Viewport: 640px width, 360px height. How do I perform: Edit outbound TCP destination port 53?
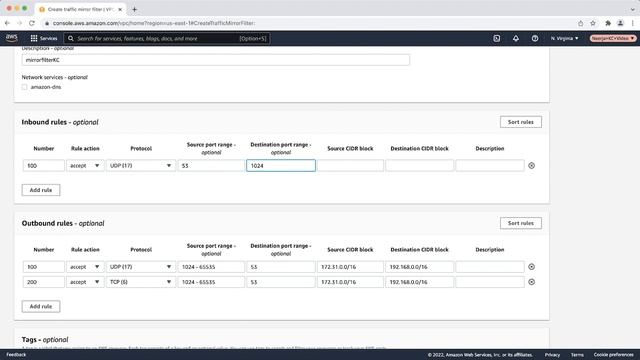pyautogui.click(x=281, y=282)
